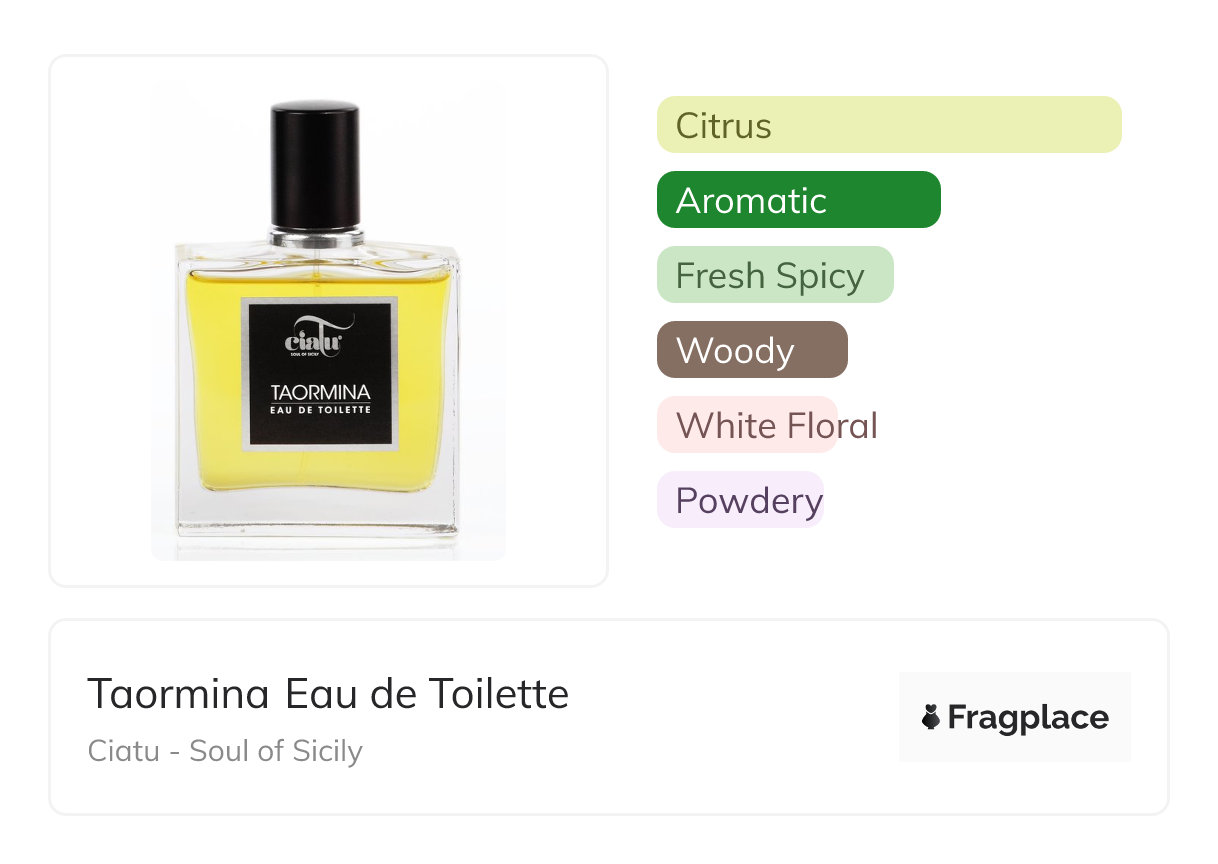Click the TAORMINA text on bottle label
The image size is (1218, 864).
point(320,391)
